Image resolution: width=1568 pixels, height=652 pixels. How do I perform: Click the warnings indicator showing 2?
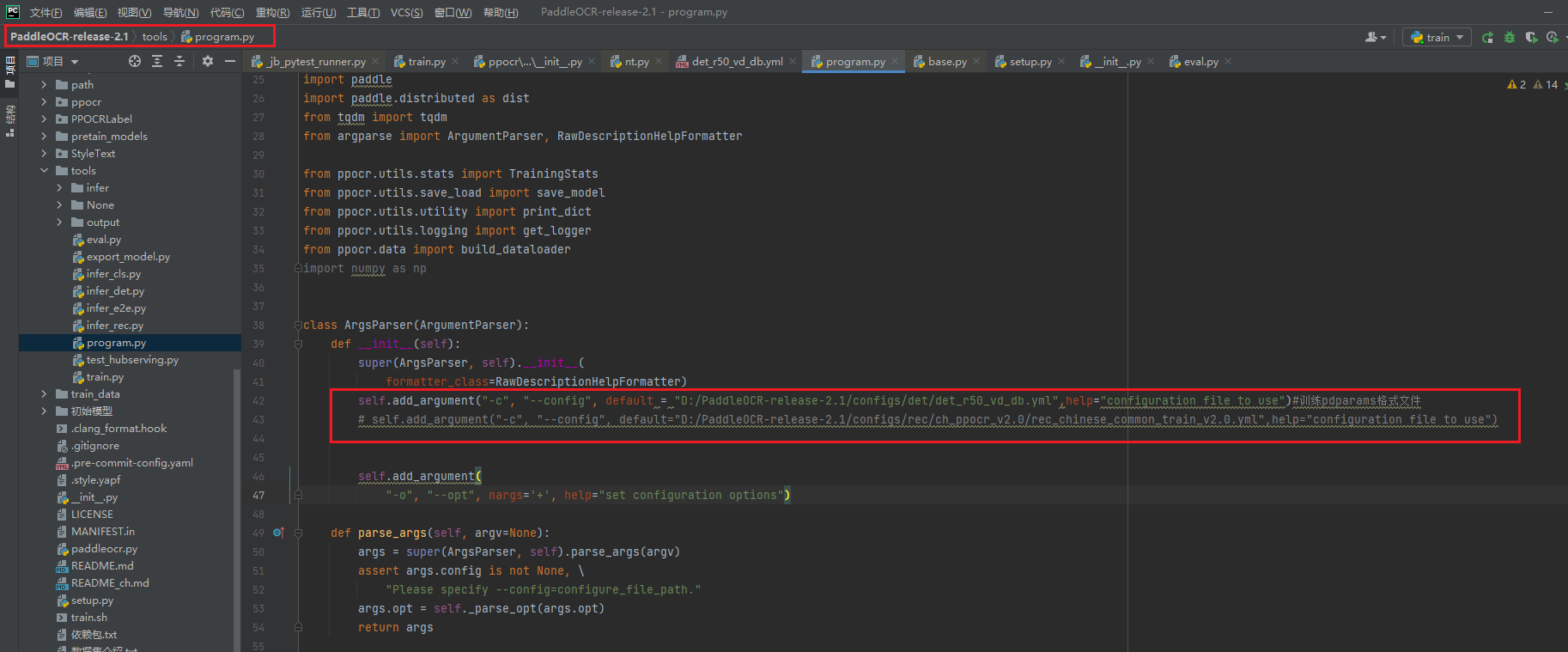click(x=1516, y=84)
